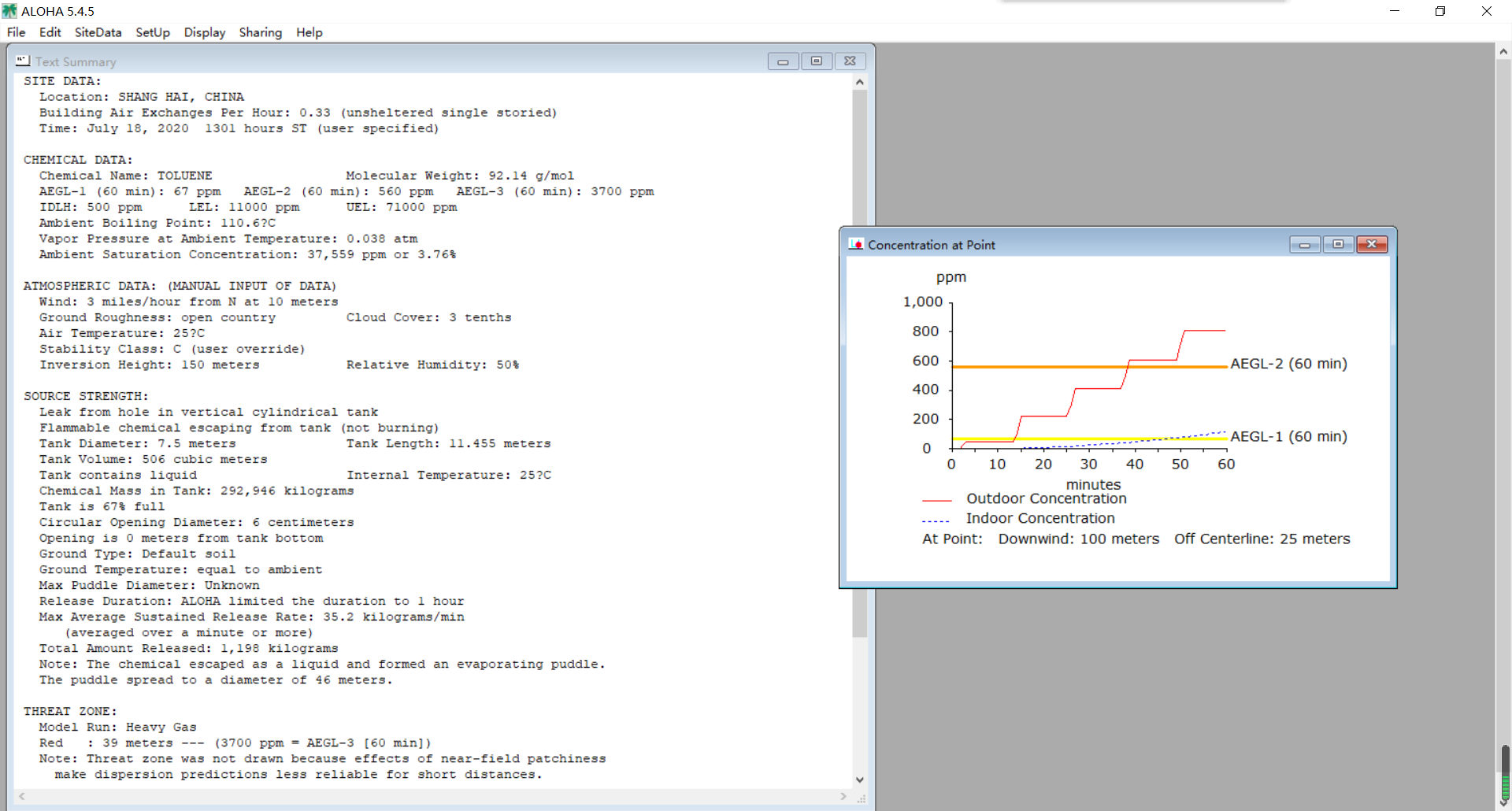Click Text Summary scrollbar up arrow

point(860,82)
